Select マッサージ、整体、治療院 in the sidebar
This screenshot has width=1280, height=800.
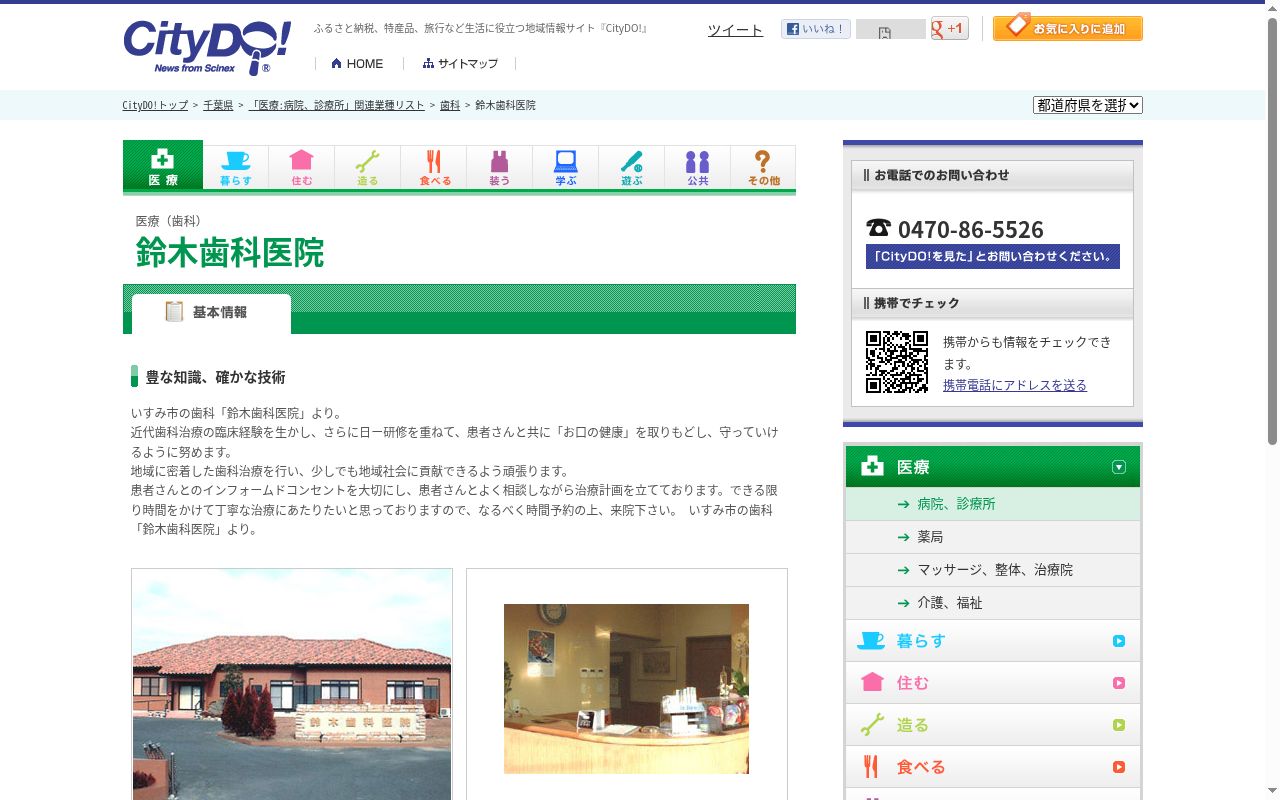993,570
